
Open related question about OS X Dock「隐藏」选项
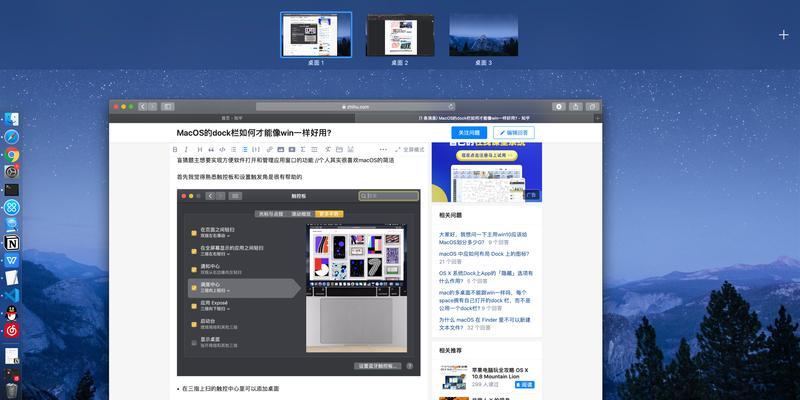[486, 277]
